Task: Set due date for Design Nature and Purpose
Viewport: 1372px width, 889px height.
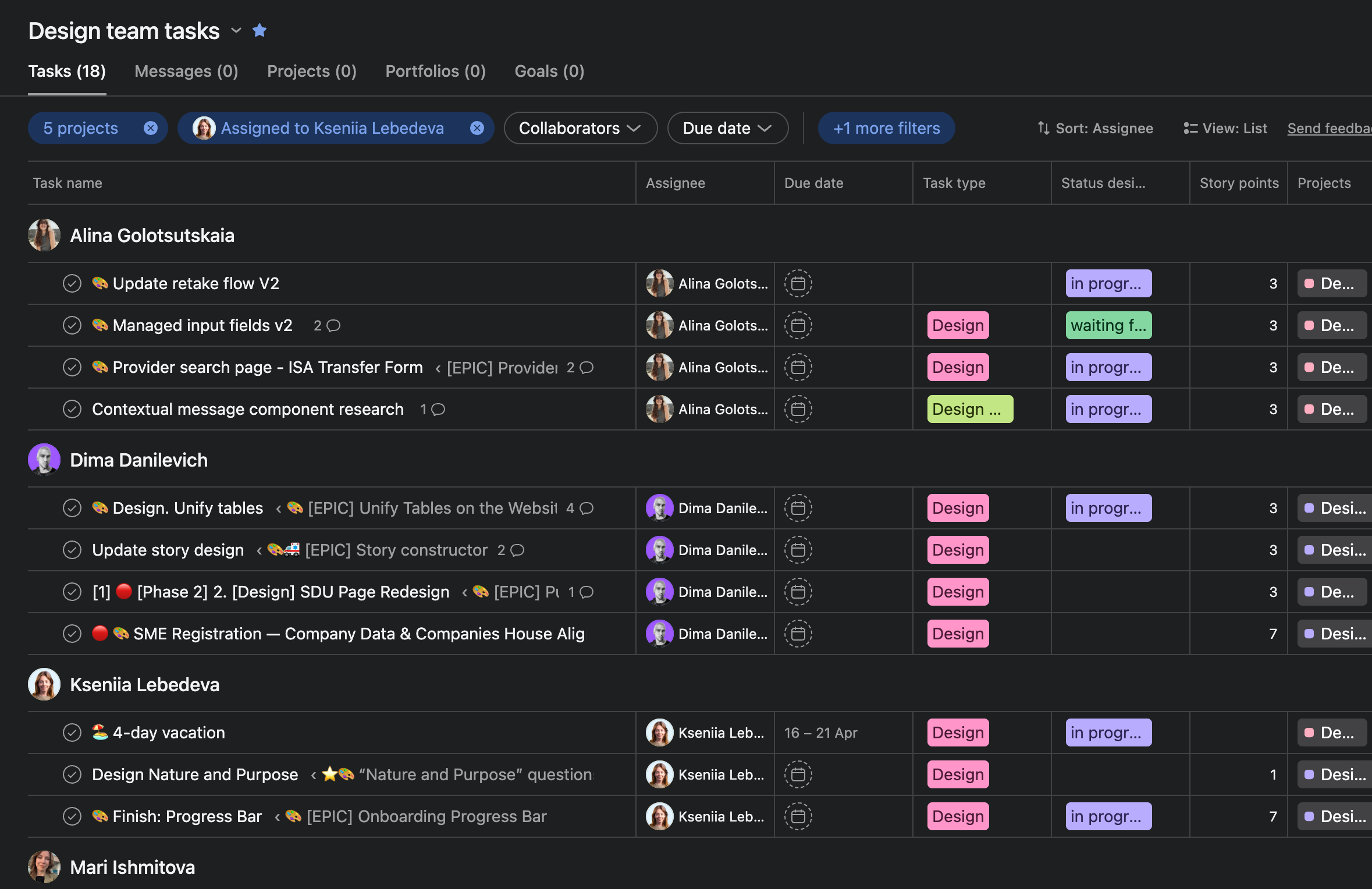Action: pyautogui.click(x=798, y=774)
